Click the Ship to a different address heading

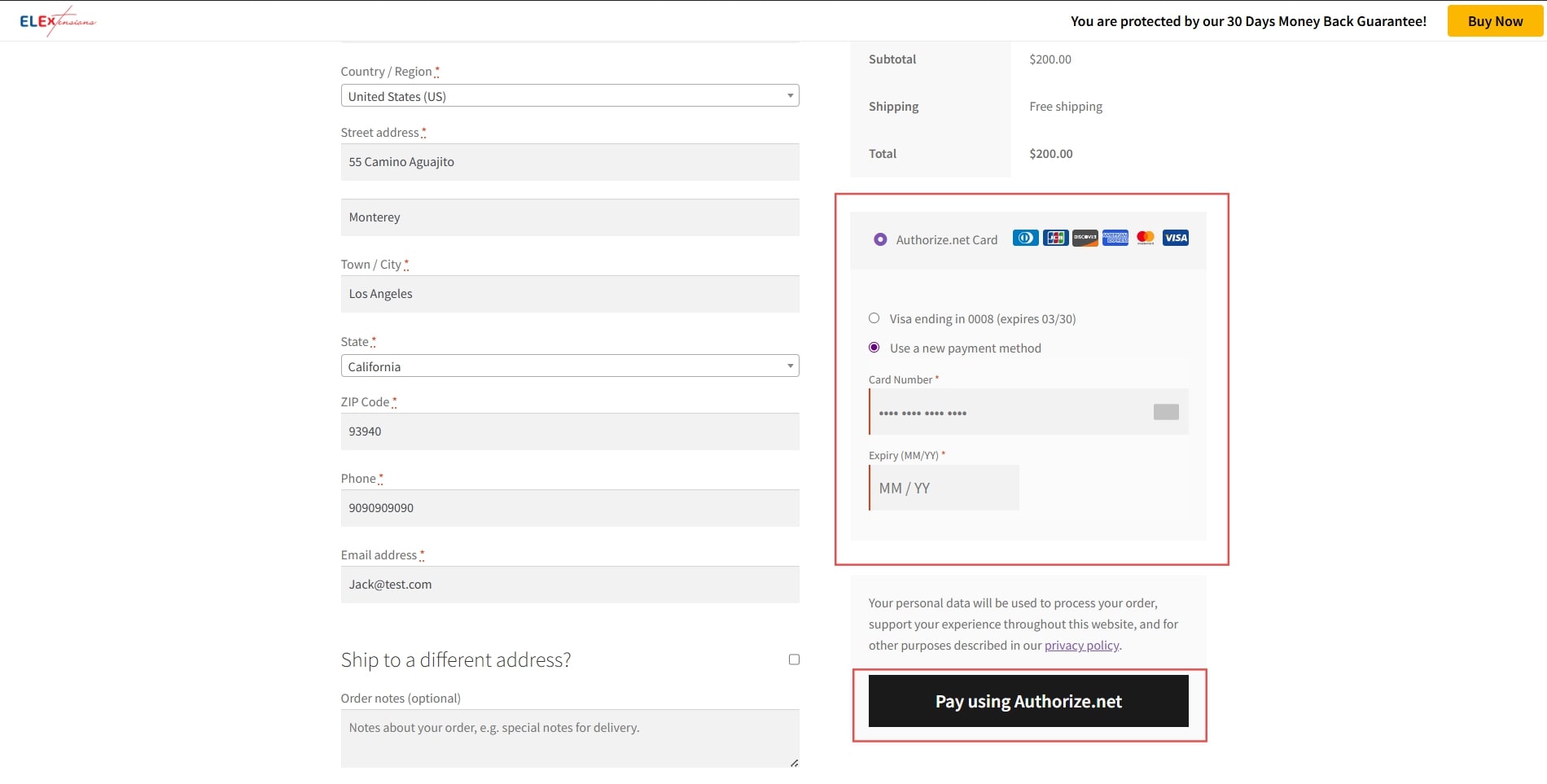tap(456, 659)
